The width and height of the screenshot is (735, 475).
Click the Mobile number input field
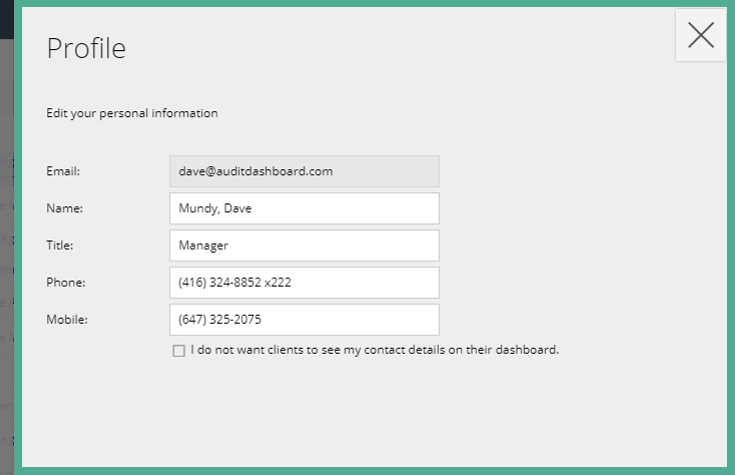(x=304, y=320)
